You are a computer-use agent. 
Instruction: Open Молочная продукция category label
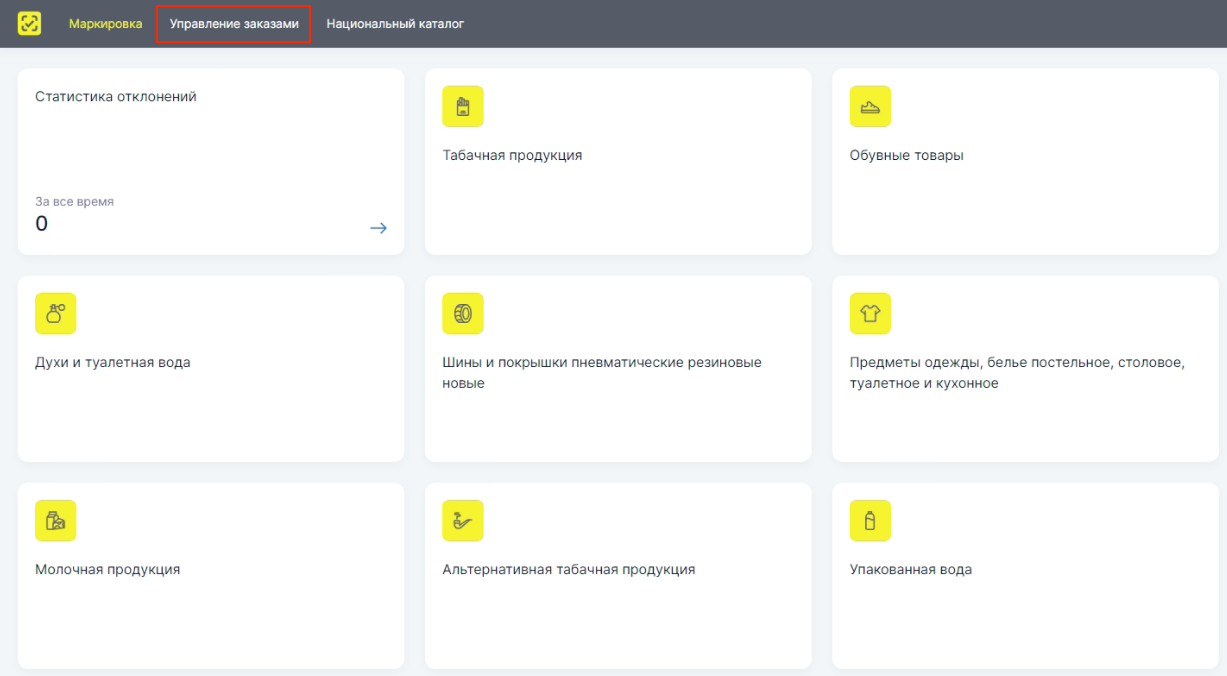107,569
